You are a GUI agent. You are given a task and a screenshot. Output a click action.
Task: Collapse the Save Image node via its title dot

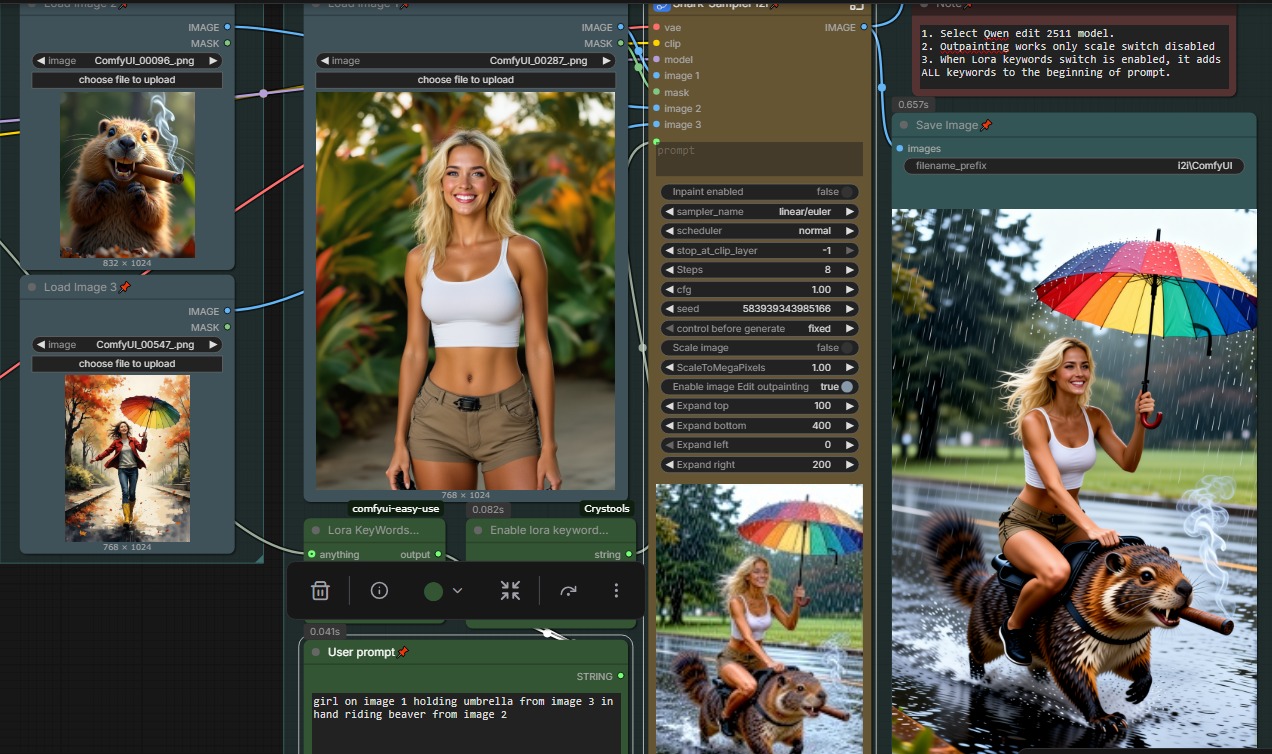tap(905, 125)
